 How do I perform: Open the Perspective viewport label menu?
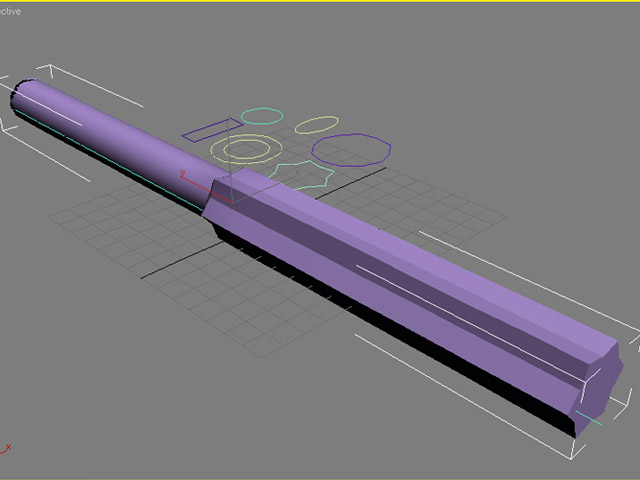[x=10, y=11]
